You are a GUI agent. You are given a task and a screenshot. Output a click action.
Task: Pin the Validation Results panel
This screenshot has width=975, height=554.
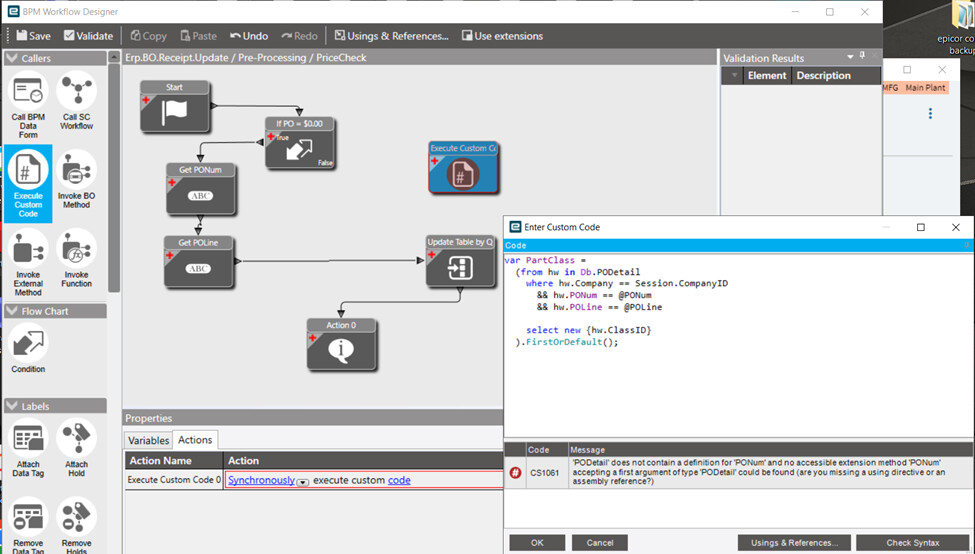[862, 56]
